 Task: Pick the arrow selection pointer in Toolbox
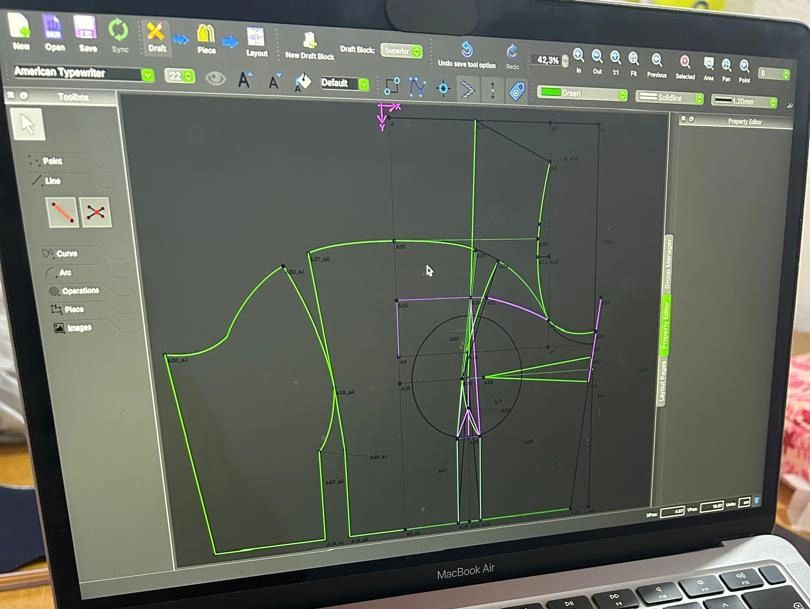pyautogui.click(x=27, y=124)
